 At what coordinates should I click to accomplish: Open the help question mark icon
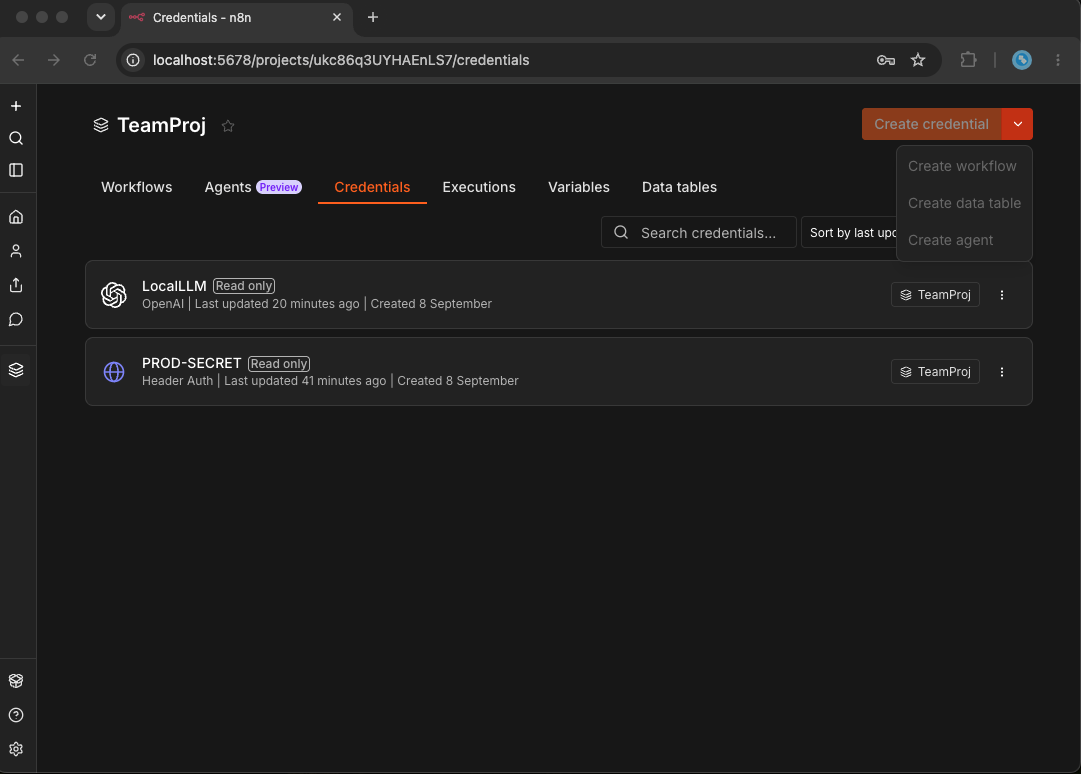tap(16, 715)
